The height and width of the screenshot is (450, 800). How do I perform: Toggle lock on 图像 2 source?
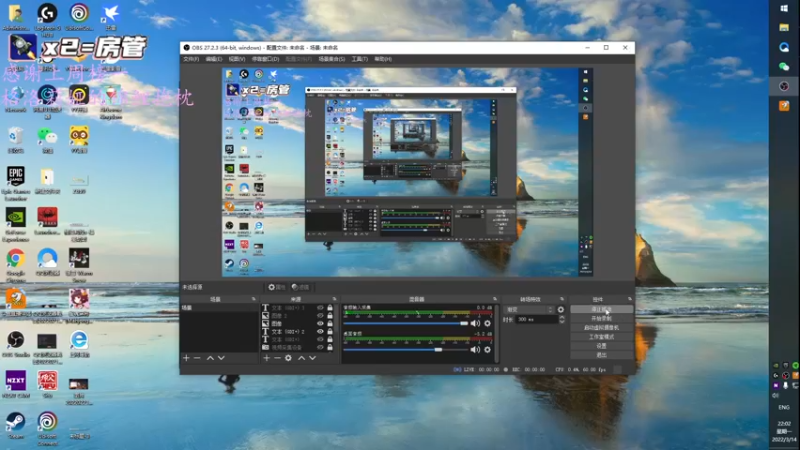pyautogui.click(x=330, y=316)
